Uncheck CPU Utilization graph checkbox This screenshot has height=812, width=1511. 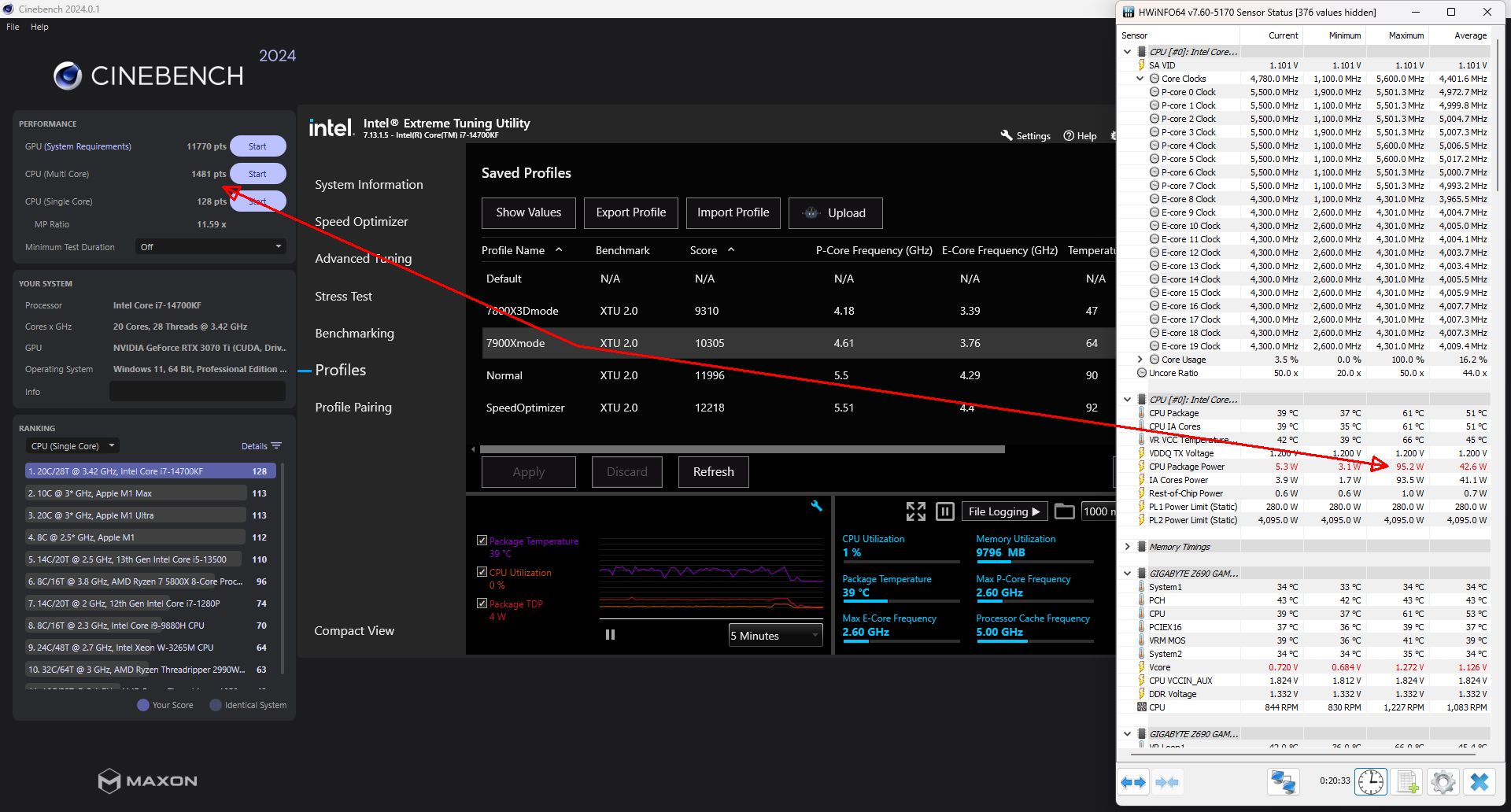tap(482, 572)
